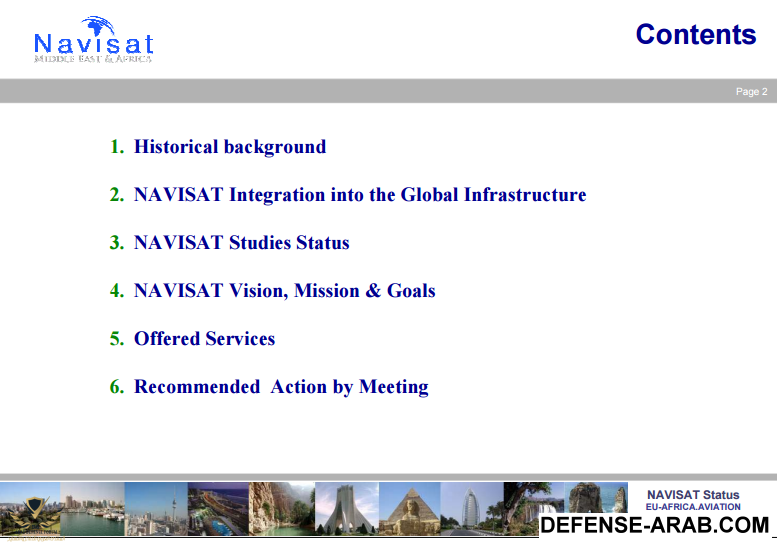
Task: Click the Navisat globe logo
Action: point(98,27)
